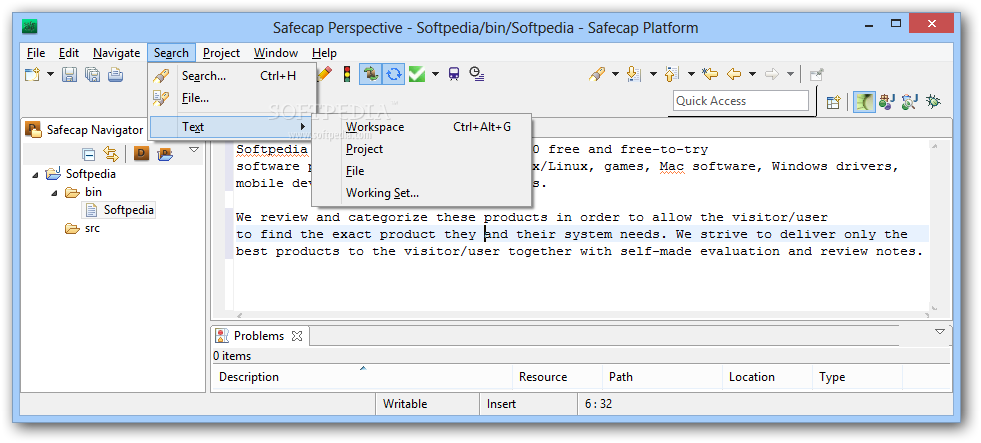The width and height of the screenshot is (981, 443).
Task: Toggle the blue circular refresh button
Action: click(x=394, y=74)
